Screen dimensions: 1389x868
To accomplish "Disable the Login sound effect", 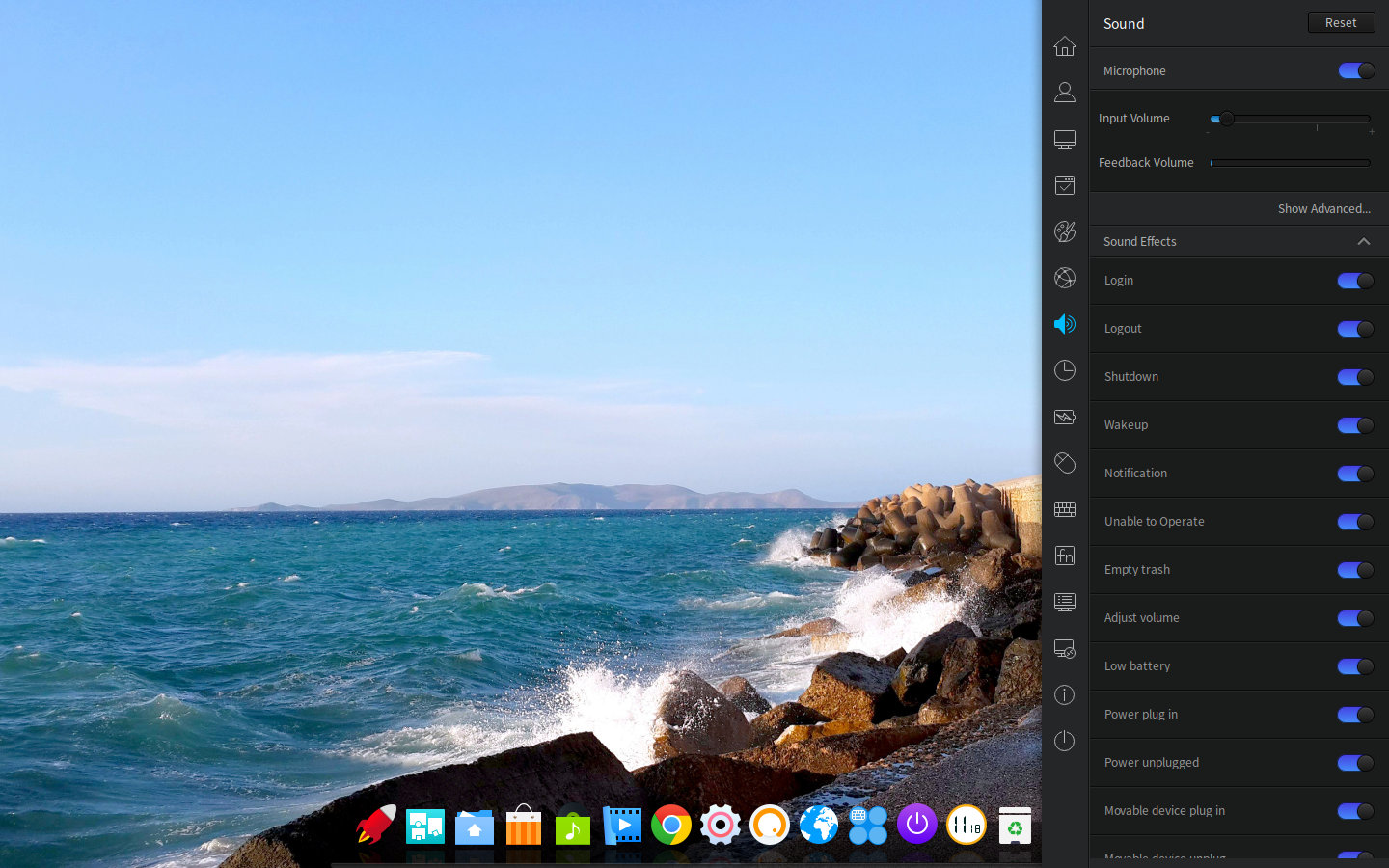I will click(x=1355, y=281).
